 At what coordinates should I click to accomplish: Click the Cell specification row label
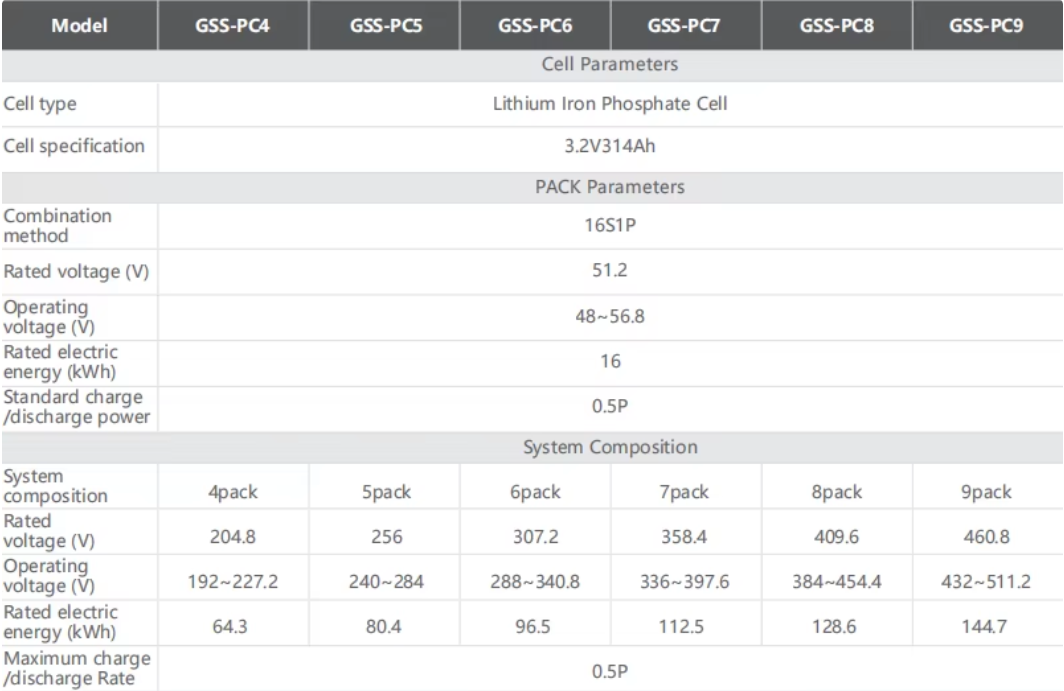[74, 147]
